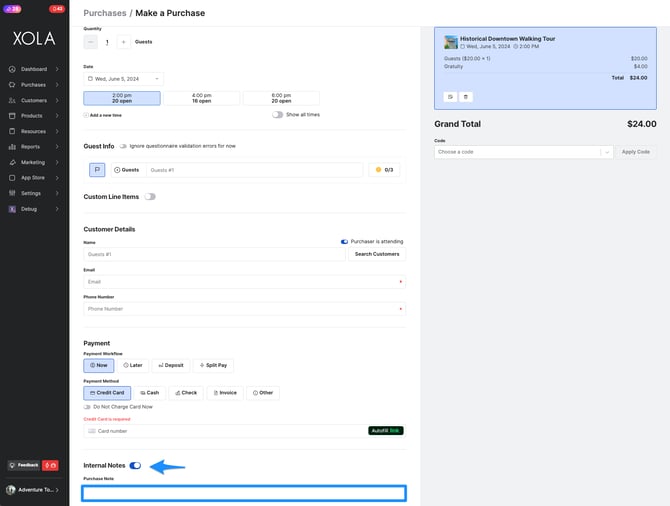Click the Purchases sidebar icon

(x=12, y=85)
